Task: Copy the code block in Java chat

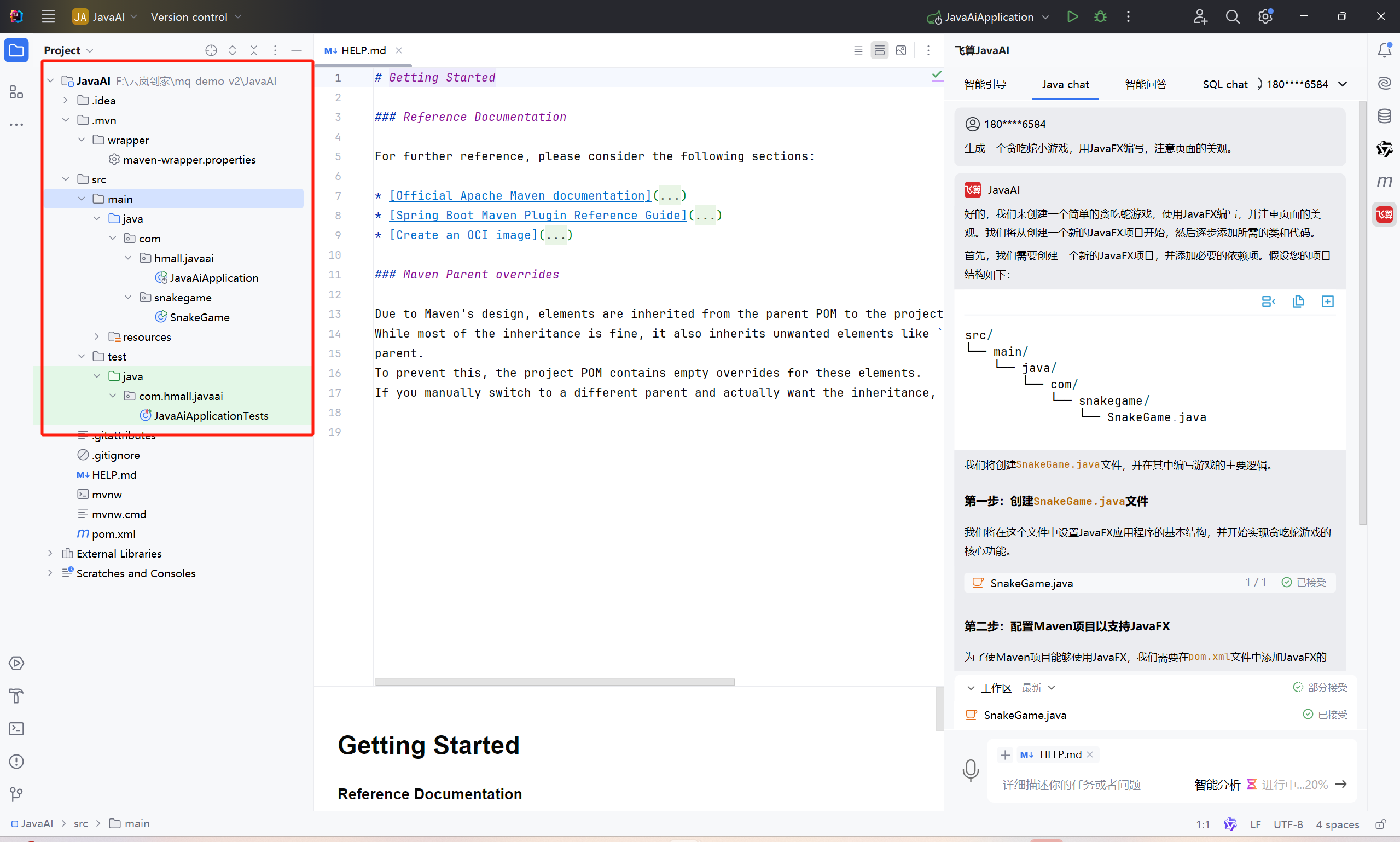Action: click(x=1298, y=301)
